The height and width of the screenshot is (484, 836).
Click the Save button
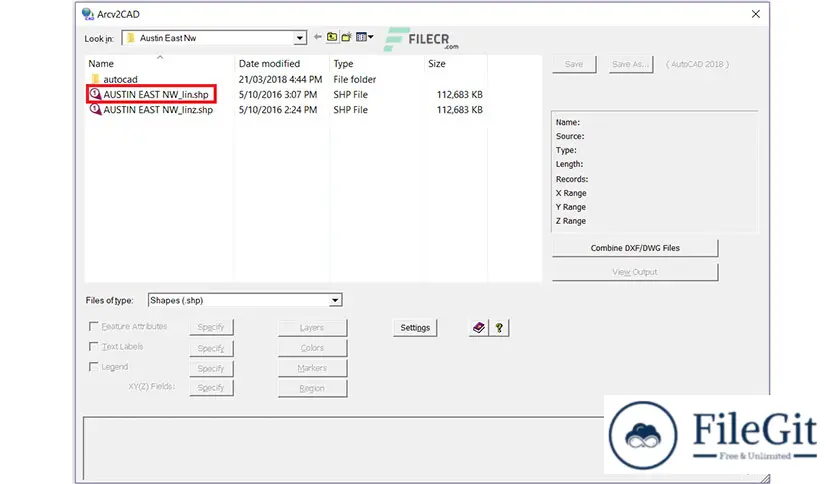pos(574,64)
